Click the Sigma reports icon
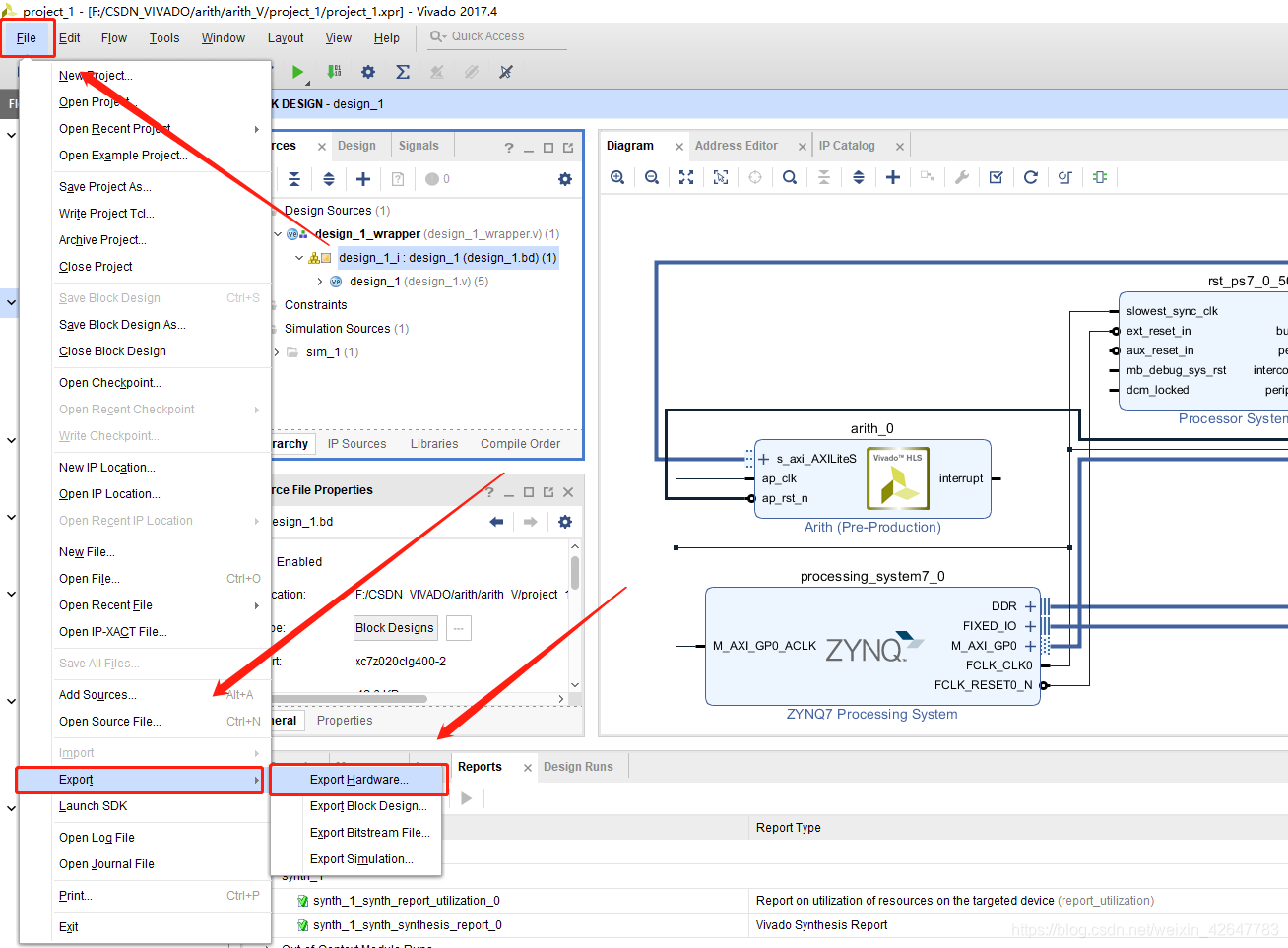 coord(403,72)
